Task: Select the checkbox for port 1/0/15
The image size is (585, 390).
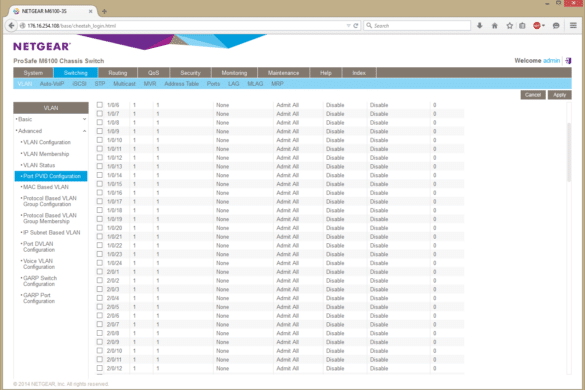Action: click(x=100, y=184)
